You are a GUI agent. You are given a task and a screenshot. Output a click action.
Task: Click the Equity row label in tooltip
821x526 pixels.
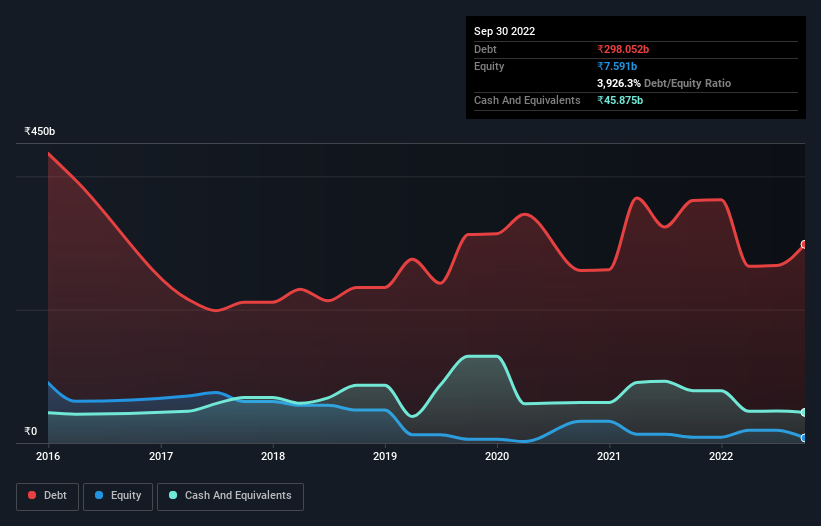tap(489, 66)
